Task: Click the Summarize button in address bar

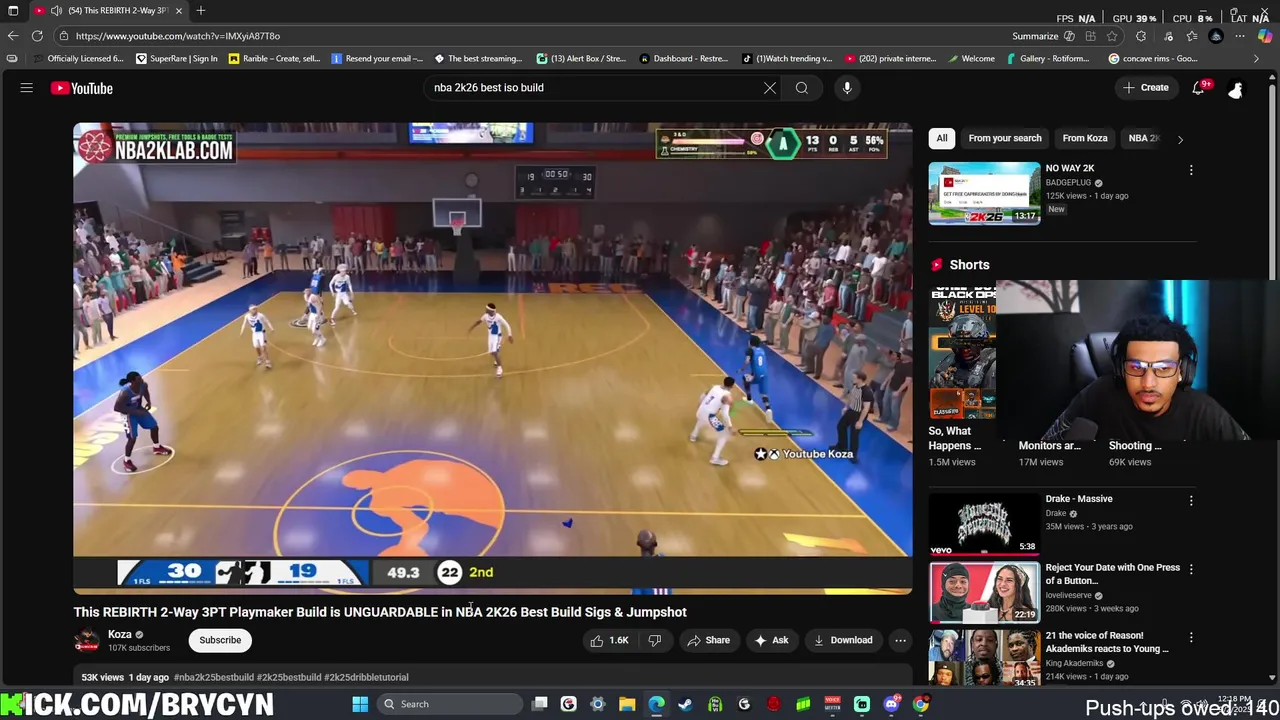Action: [x=1043, y=36]
